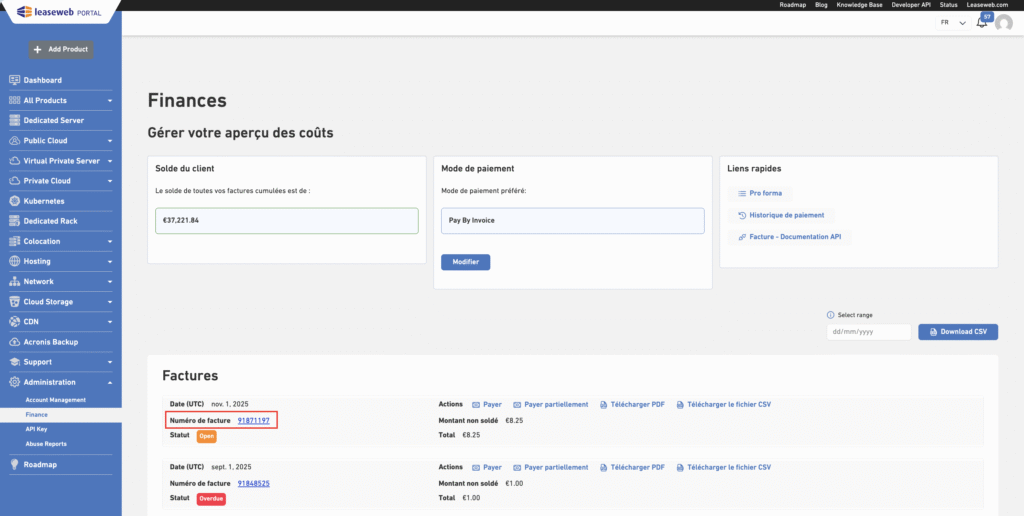Open Developer API in top bar
Image resolution: width=1024 pixels, height=516 pixels.
[x=911, y=5]
